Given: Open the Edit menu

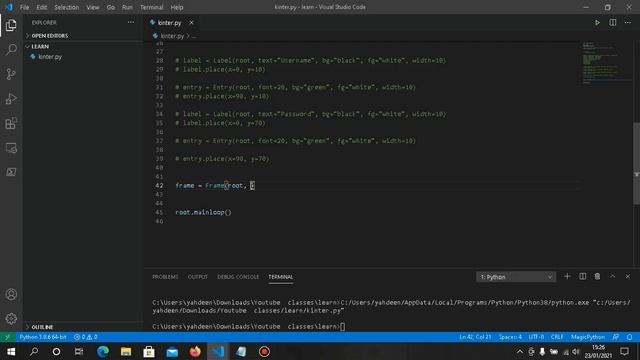Looking at the screenshot, I should point(42,7).
